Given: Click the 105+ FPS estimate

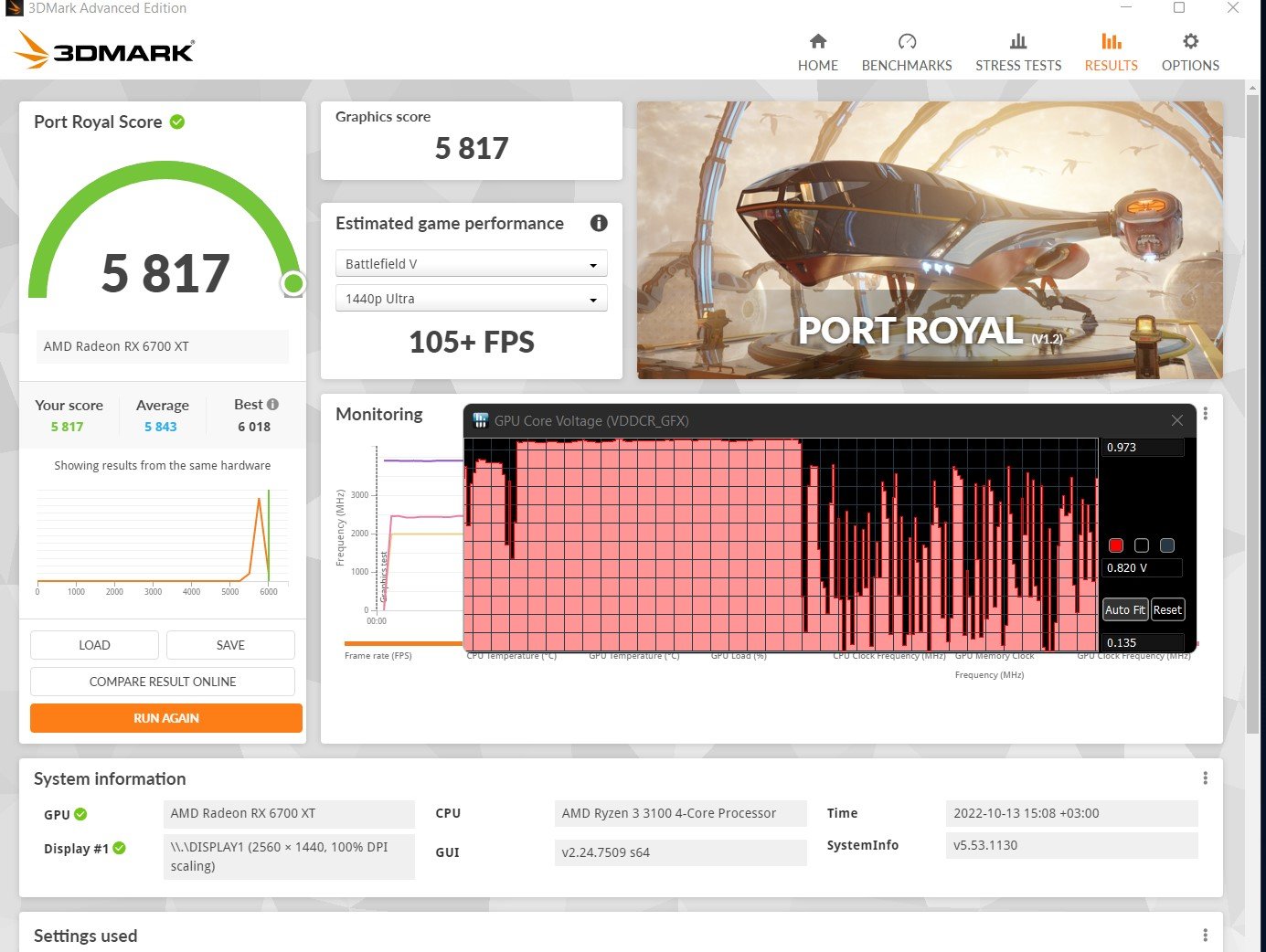Looking at the screenshot, I should pos(472,342).
